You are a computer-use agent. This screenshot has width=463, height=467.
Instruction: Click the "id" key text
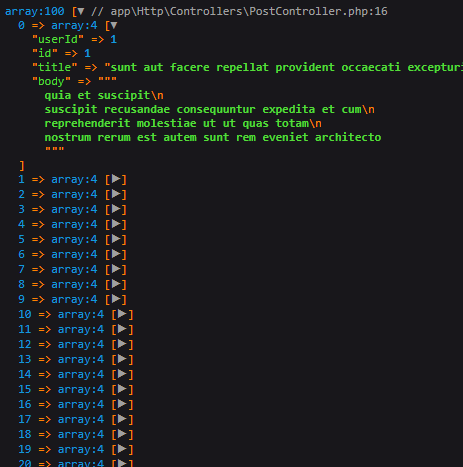tap(45, 53)
